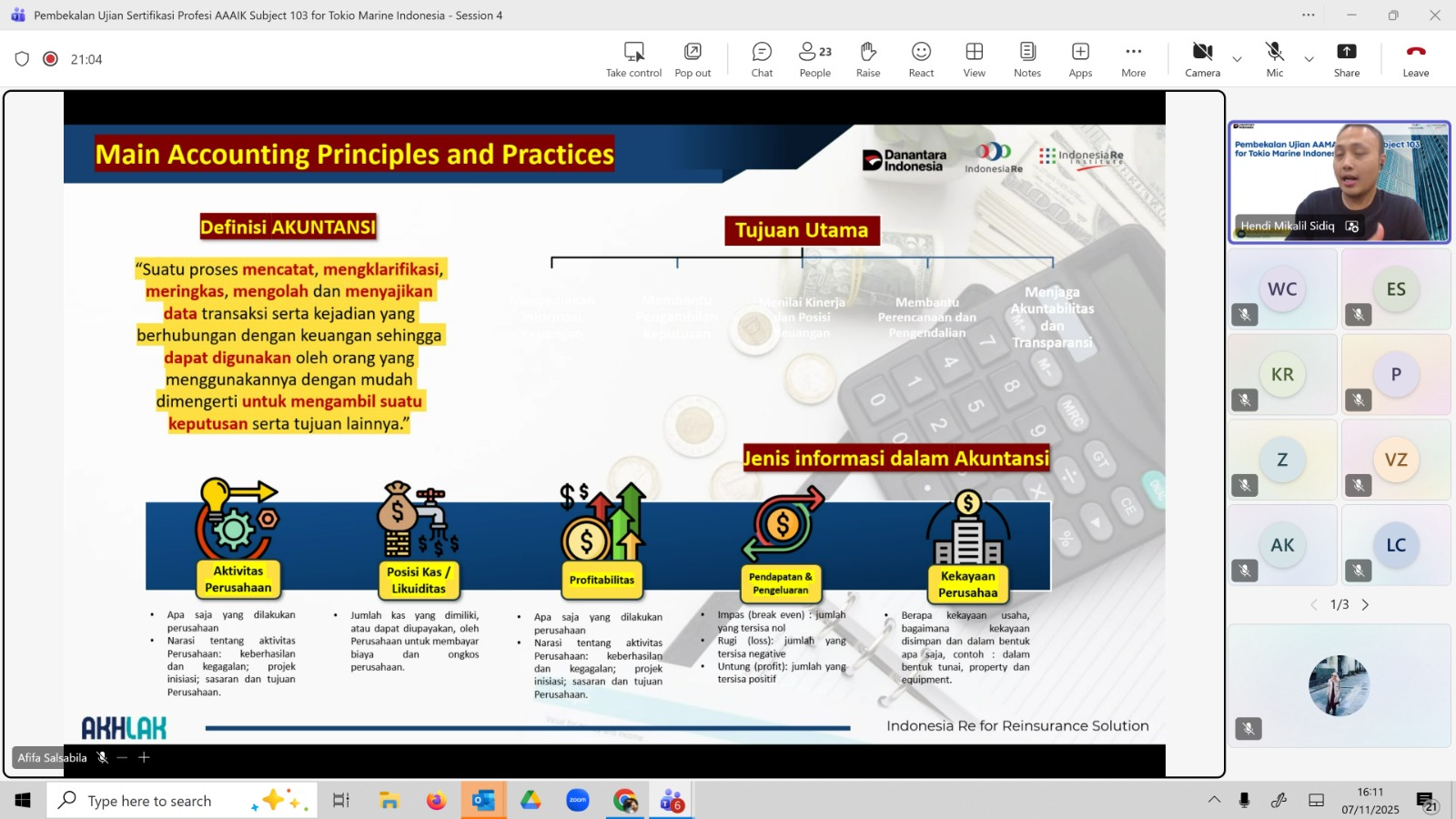Go to next participants page
Image resolution: width=1456 pixels, height=819 pixels.
tap(1365, 605)
